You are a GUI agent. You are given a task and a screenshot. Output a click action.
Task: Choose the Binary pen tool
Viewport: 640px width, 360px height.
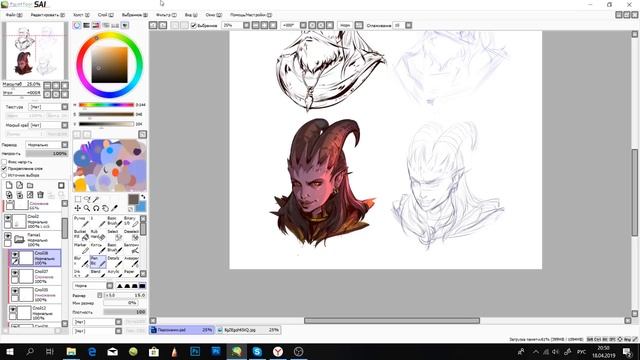(131, 221)
